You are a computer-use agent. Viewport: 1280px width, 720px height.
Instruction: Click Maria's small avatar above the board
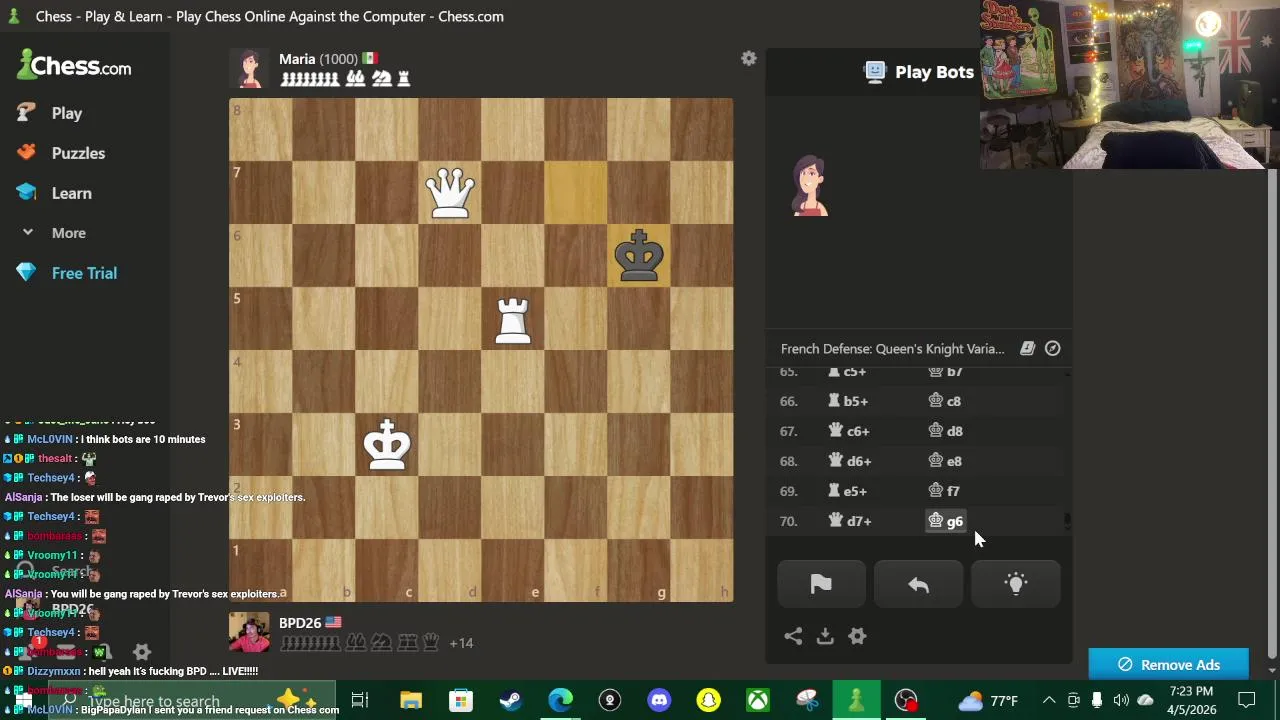[249, 69]
